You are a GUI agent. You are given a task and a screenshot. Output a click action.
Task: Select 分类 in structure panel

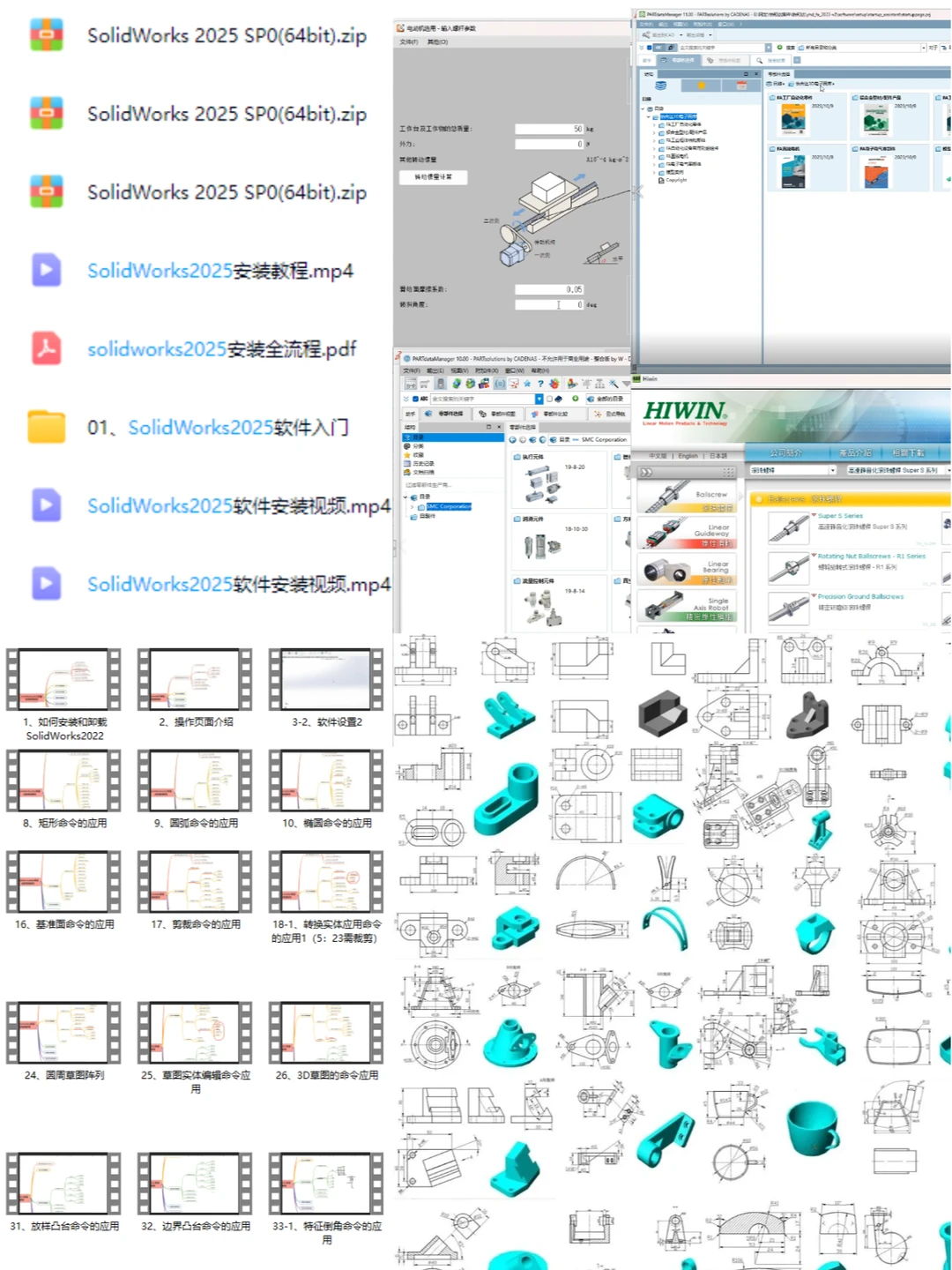point(417,446)
